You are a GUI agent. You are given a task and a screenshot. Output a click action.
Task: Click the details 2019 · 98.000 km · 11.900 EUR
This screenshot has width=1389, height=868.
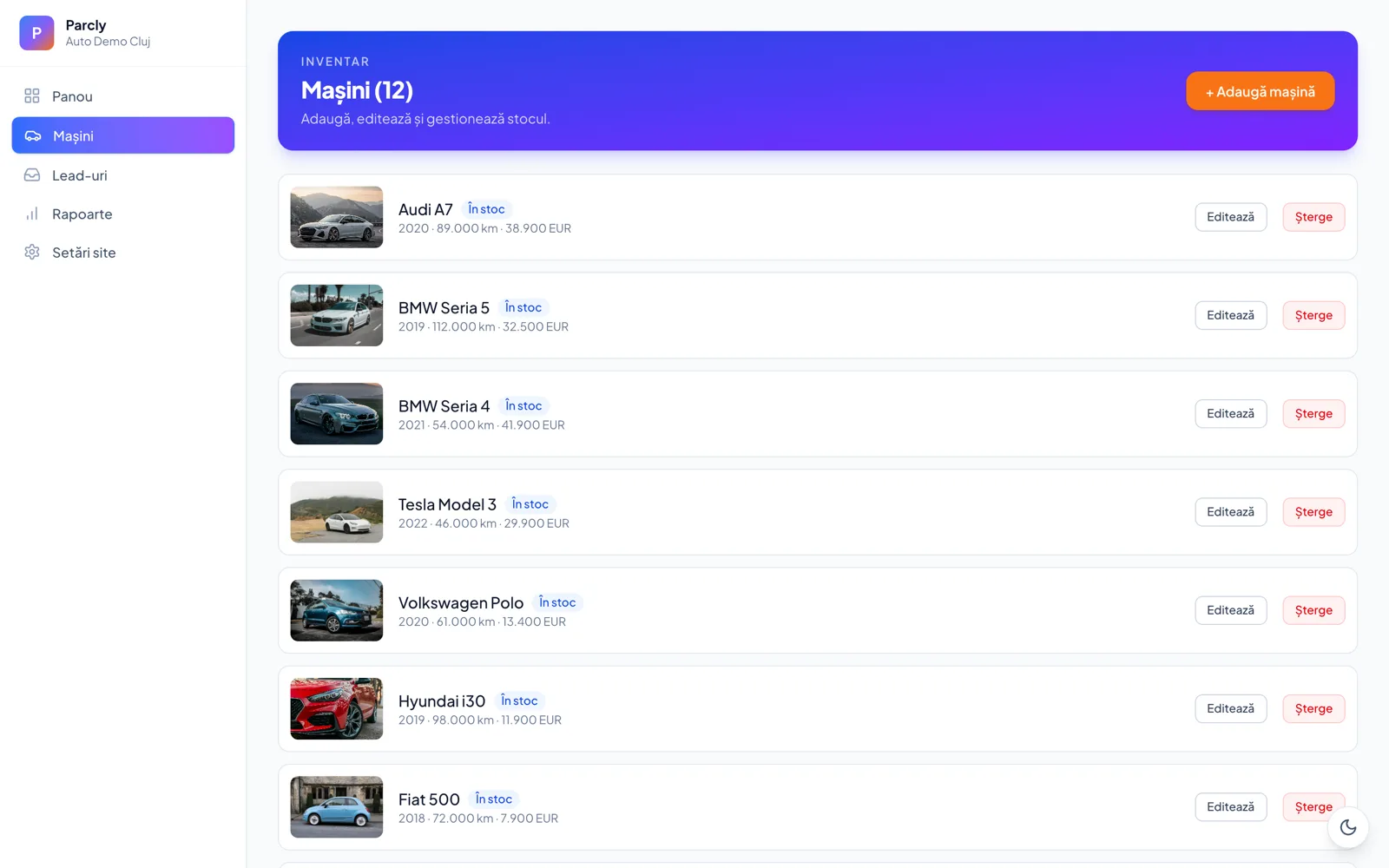480,720
